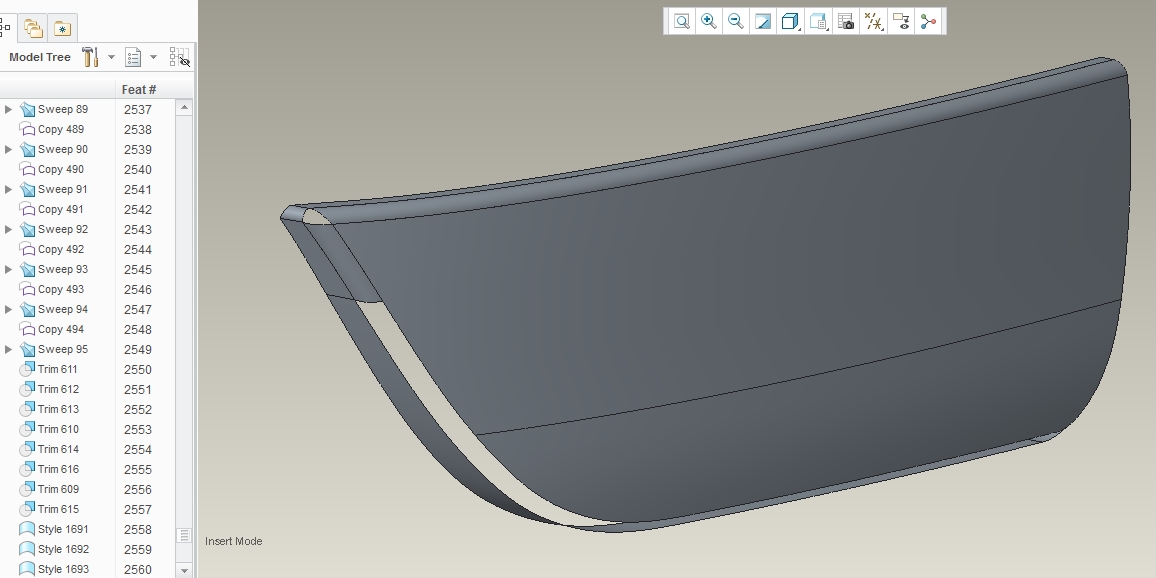Expand the Sweep 91 feature
The width and height of the screenshot is (1156, 578).
point(8,189)
